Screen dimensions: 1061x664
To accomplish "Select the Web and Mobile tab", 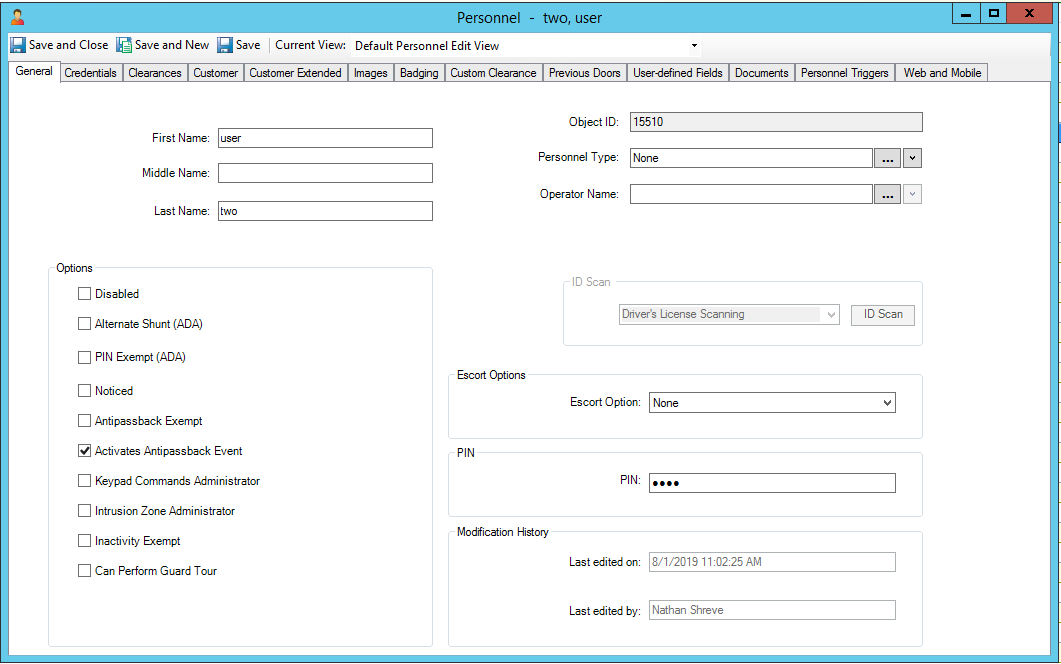I will (x=940, y=72).
